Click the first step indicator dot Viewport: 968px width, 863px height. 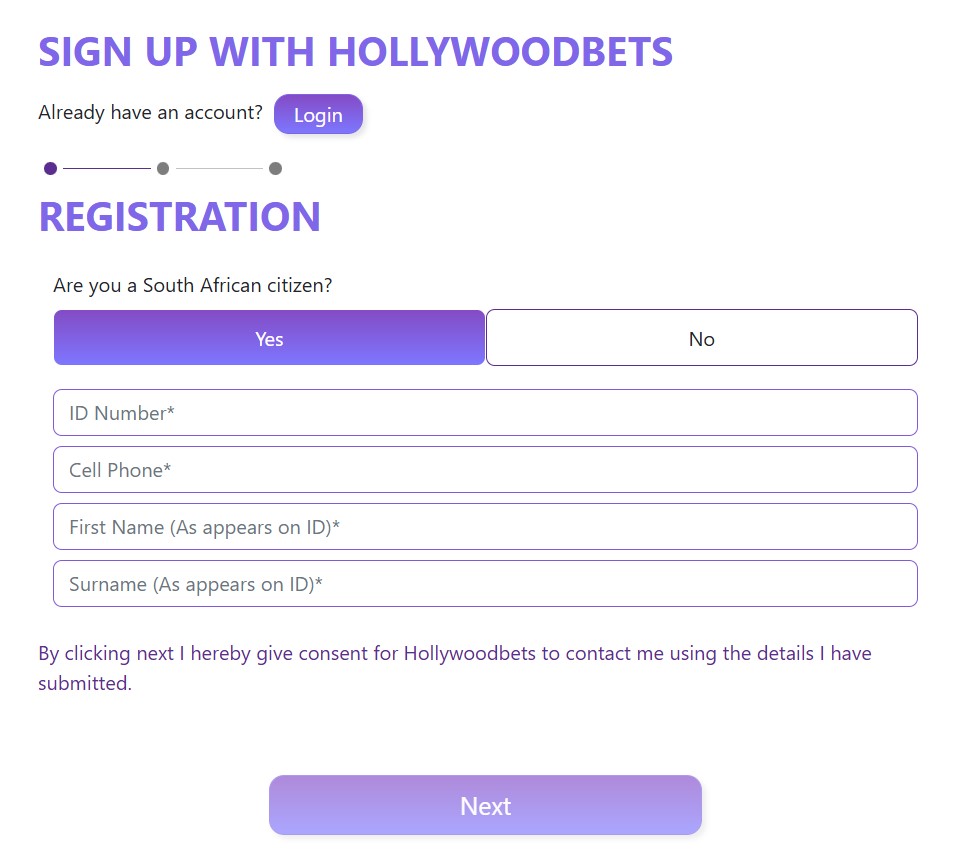click(50, 168)
